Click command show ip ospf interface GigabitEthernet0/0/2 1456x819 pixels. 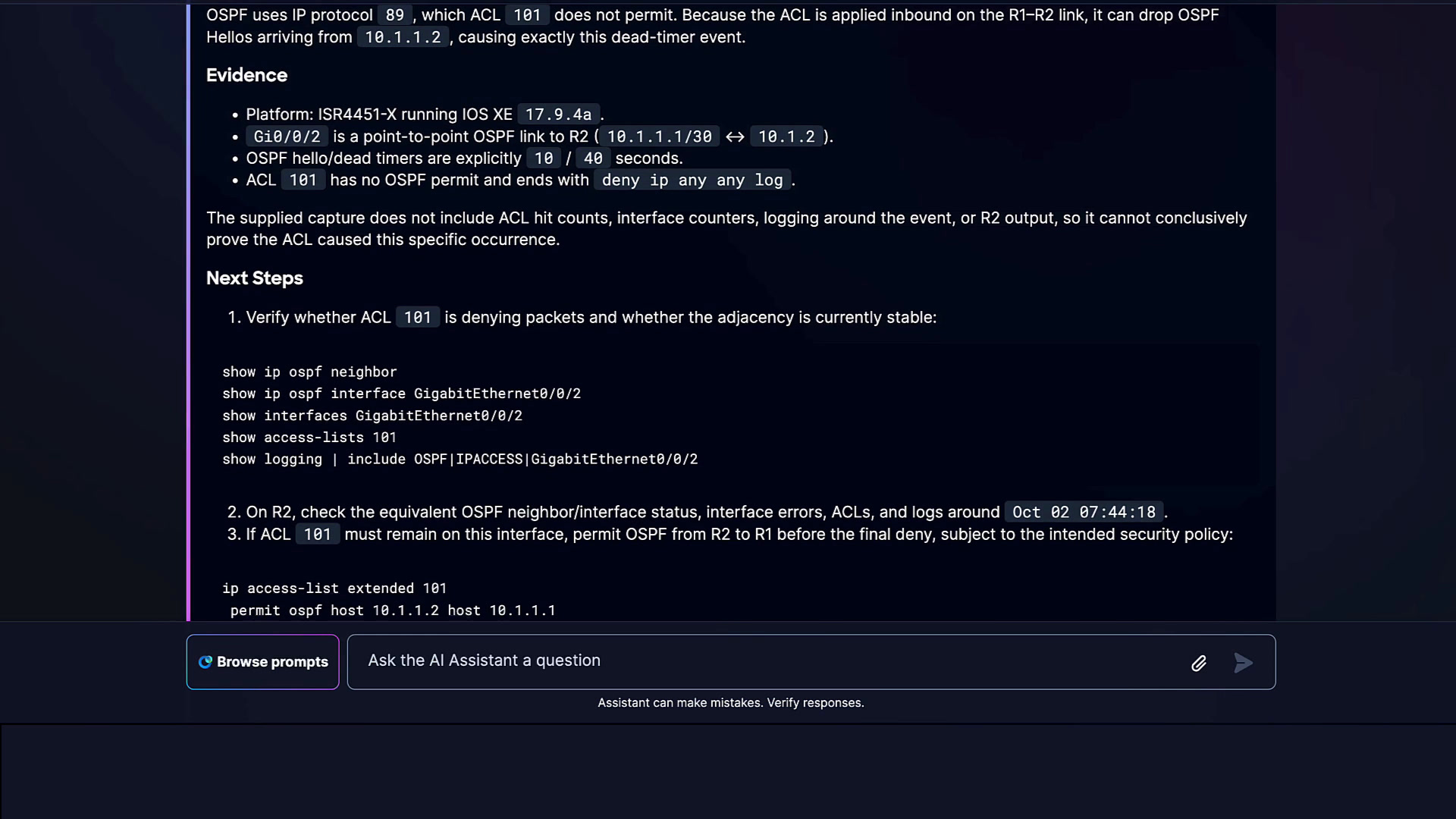pos(401,394)
